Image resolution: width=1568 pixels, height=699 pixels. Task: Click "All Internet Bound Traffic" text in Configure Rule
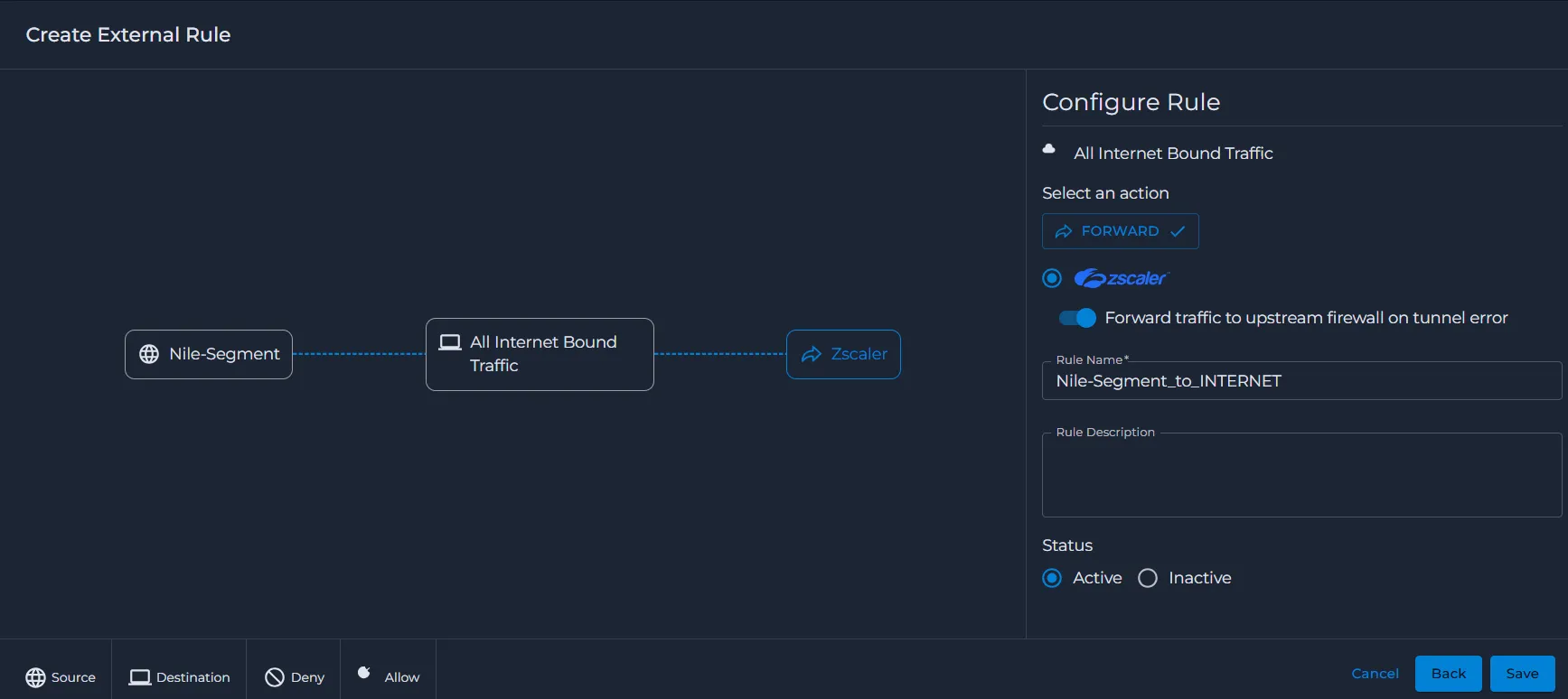tap(1173, 154)
